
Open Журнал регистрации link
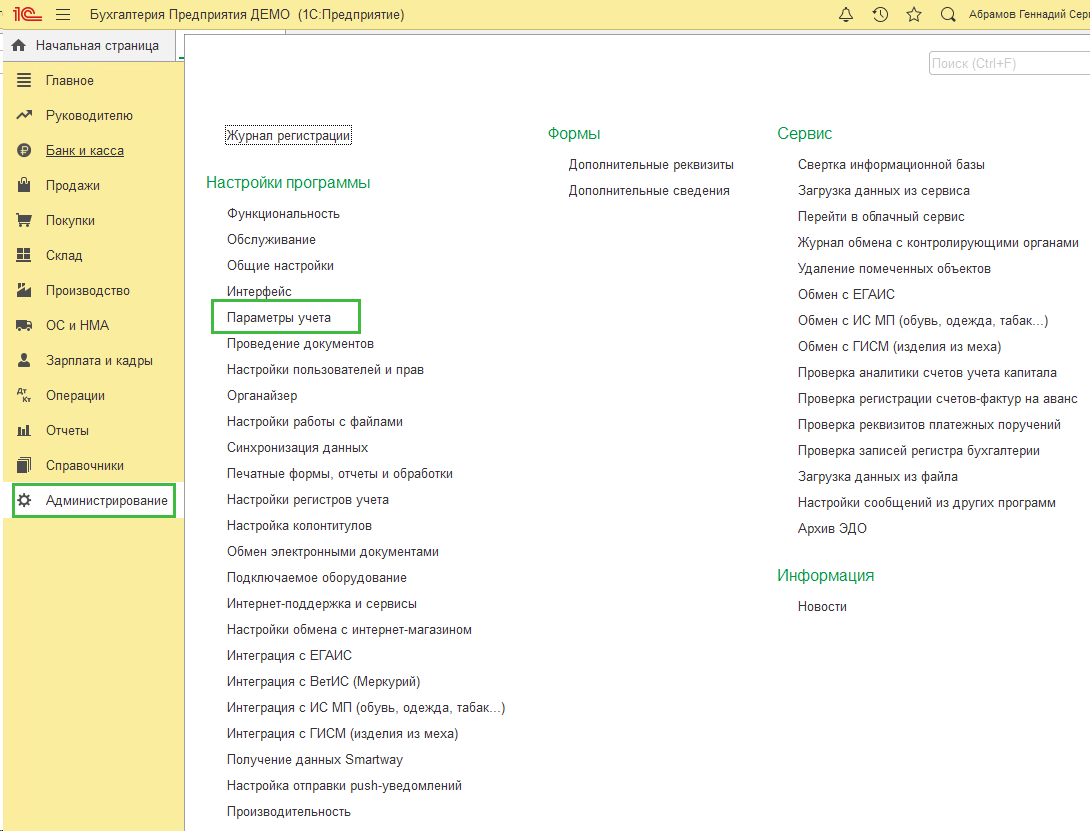click(288, 135)
